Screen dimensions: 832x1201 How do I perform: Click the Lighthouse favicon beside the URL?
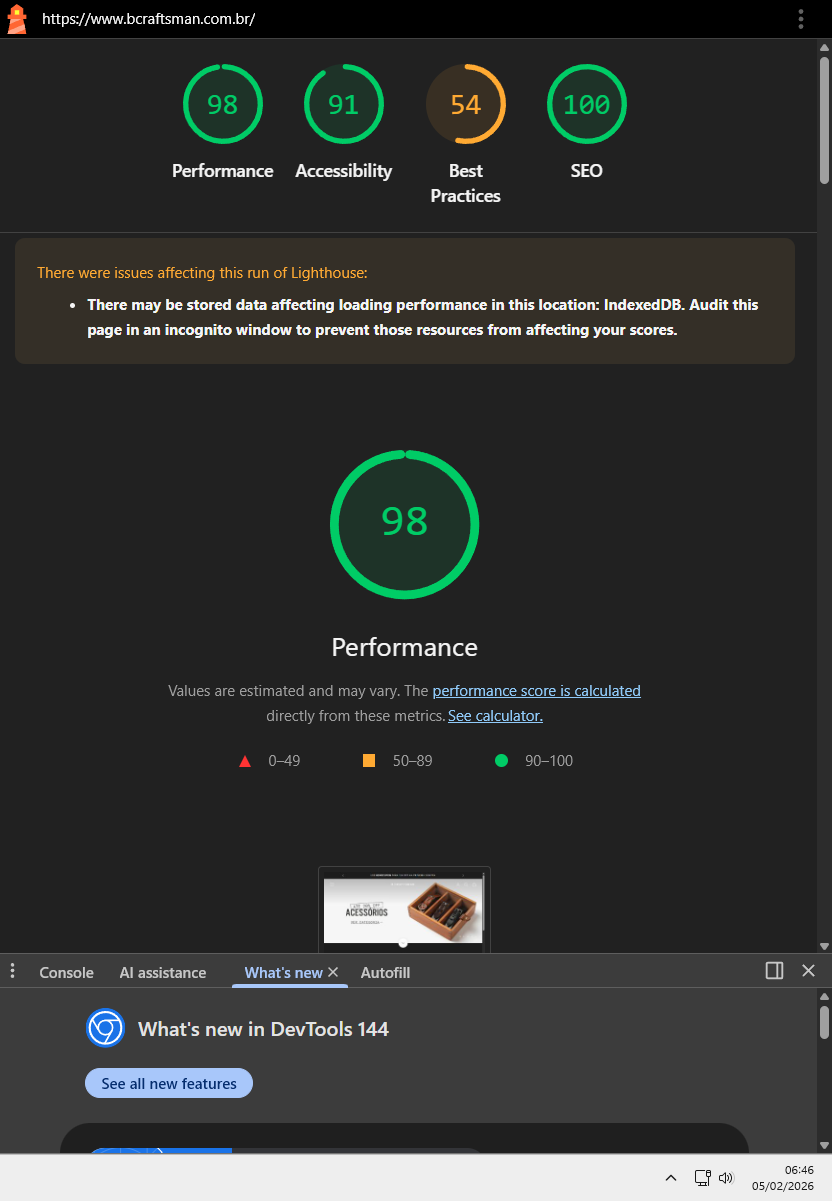tap(16, 19)
